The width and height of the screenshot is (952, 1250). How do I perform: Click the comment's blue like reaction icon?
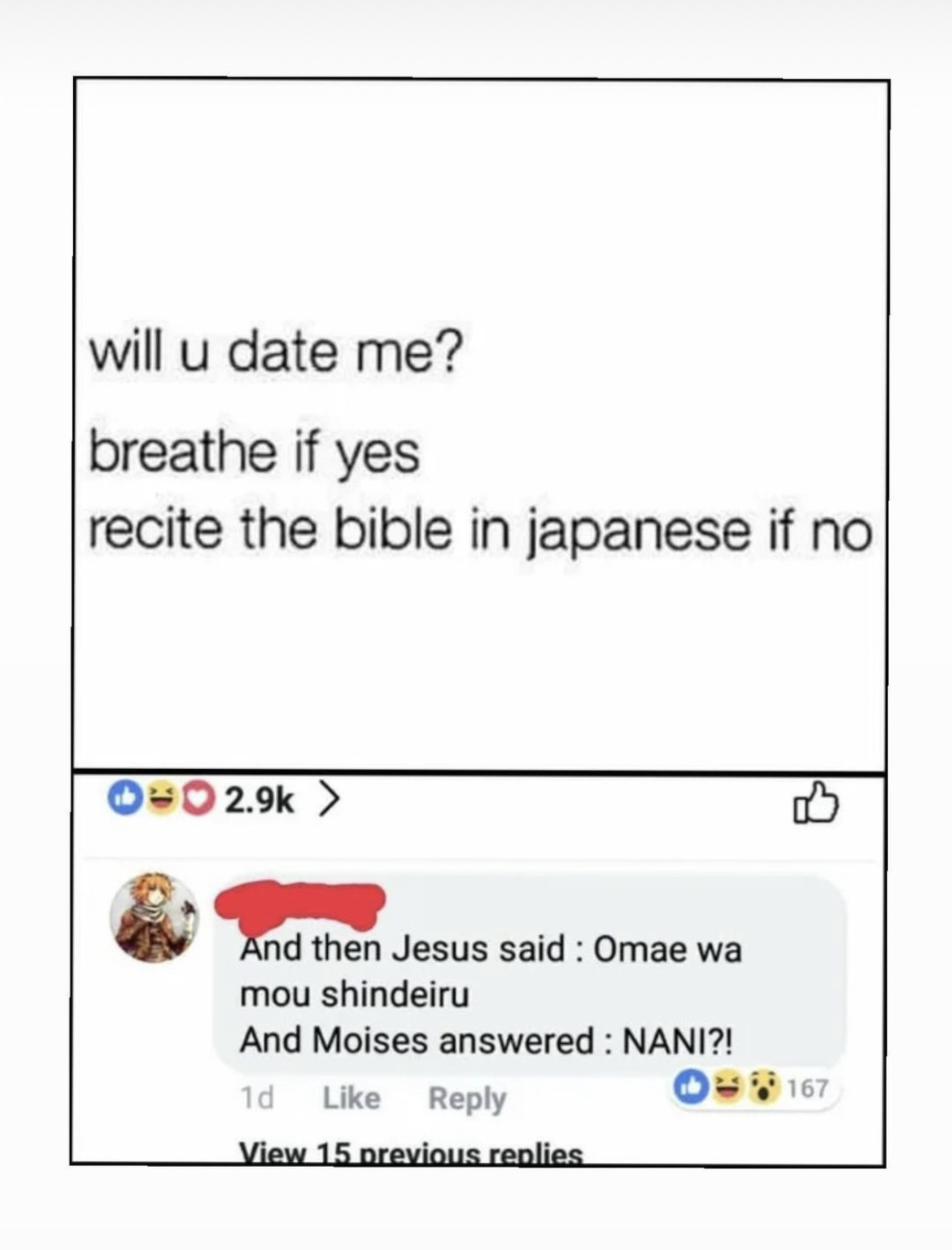tap(690, 1088)
